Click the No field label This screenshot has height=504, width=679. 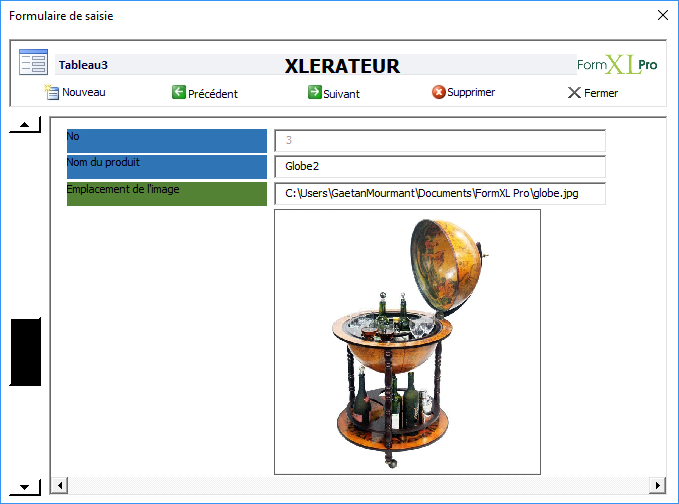click(167, 141)
